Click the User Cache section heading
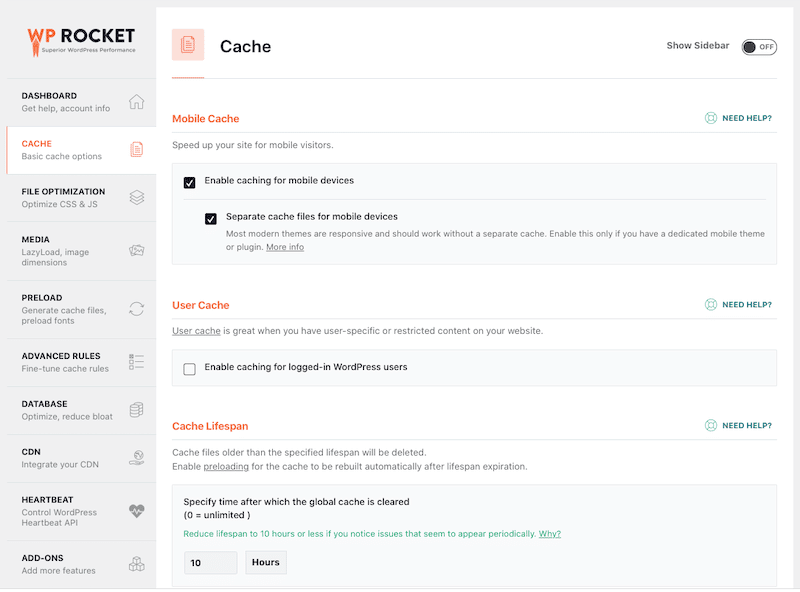The height and width of the screenshot is (592, 800). [201, 305]
